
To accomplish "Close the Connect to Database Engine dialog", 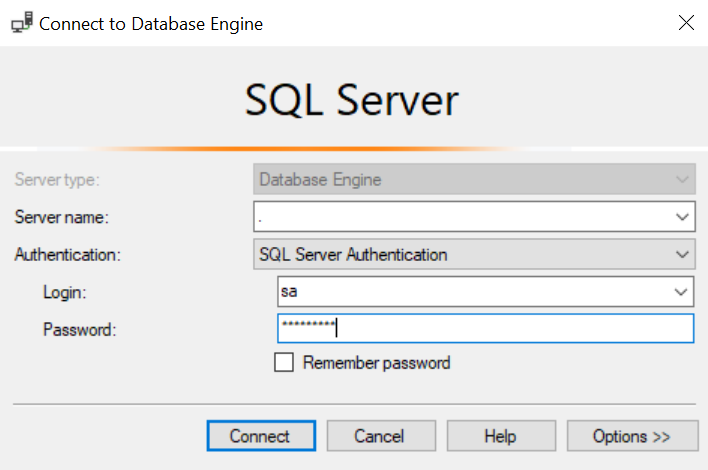I will (686, 23).
